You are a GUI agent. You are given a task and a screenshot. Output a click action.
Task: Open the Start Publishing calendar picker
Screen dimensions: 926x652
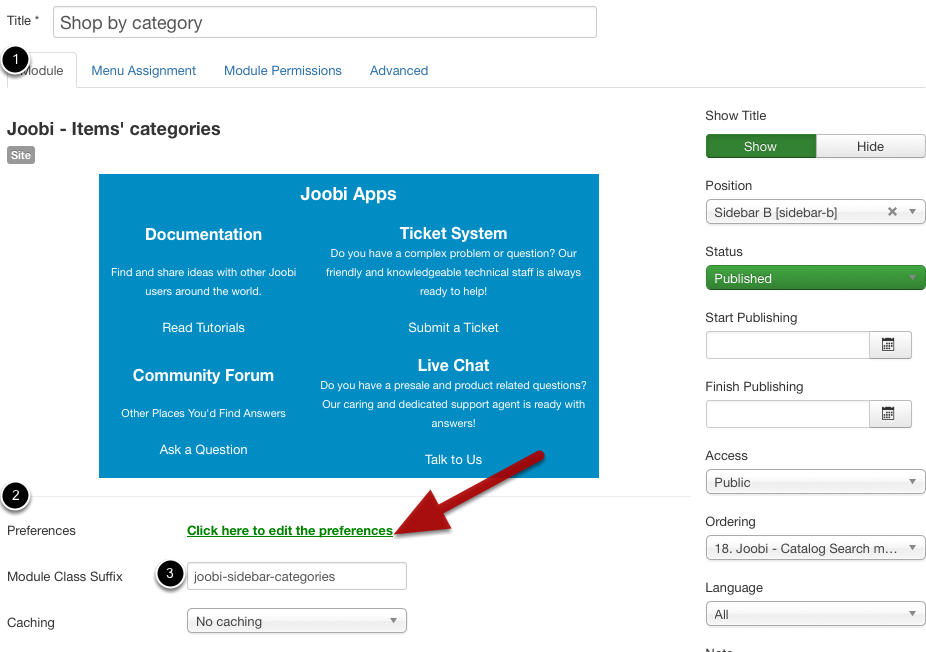click(x=890, y=345)
